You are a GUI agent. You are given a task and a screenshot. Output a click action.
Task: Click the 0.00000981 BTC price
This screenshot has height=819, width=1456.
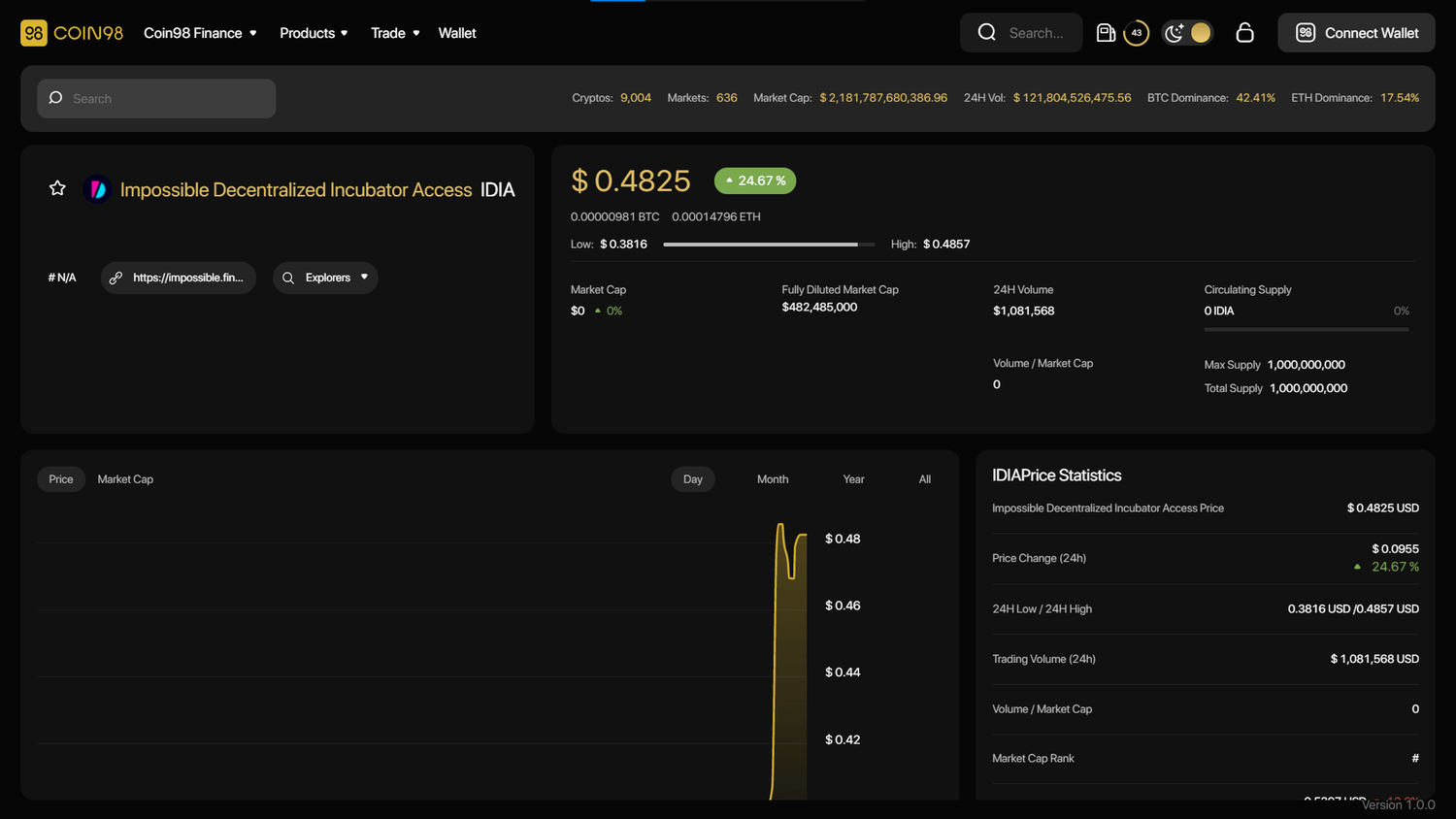(x=614, y=216)
